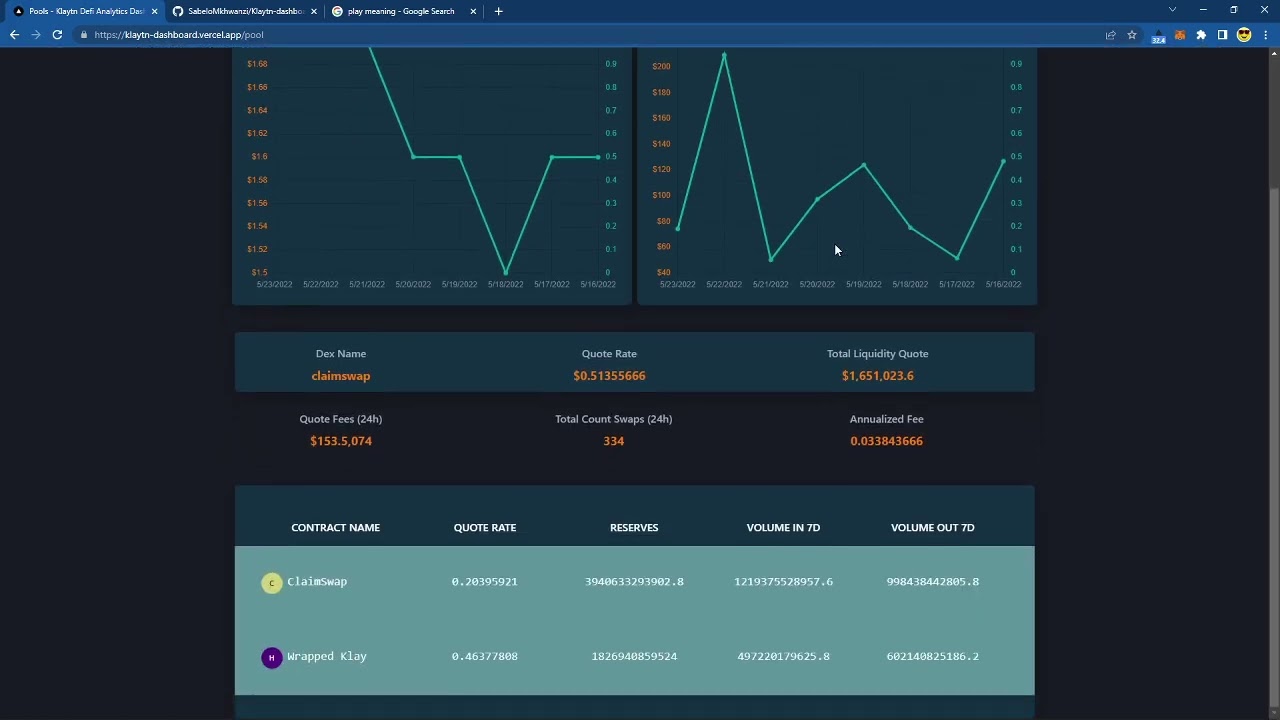The height and width of the screenshot is (720, 1280).
Task: Click reserves value 3940633293902.8
Action: 634,581
